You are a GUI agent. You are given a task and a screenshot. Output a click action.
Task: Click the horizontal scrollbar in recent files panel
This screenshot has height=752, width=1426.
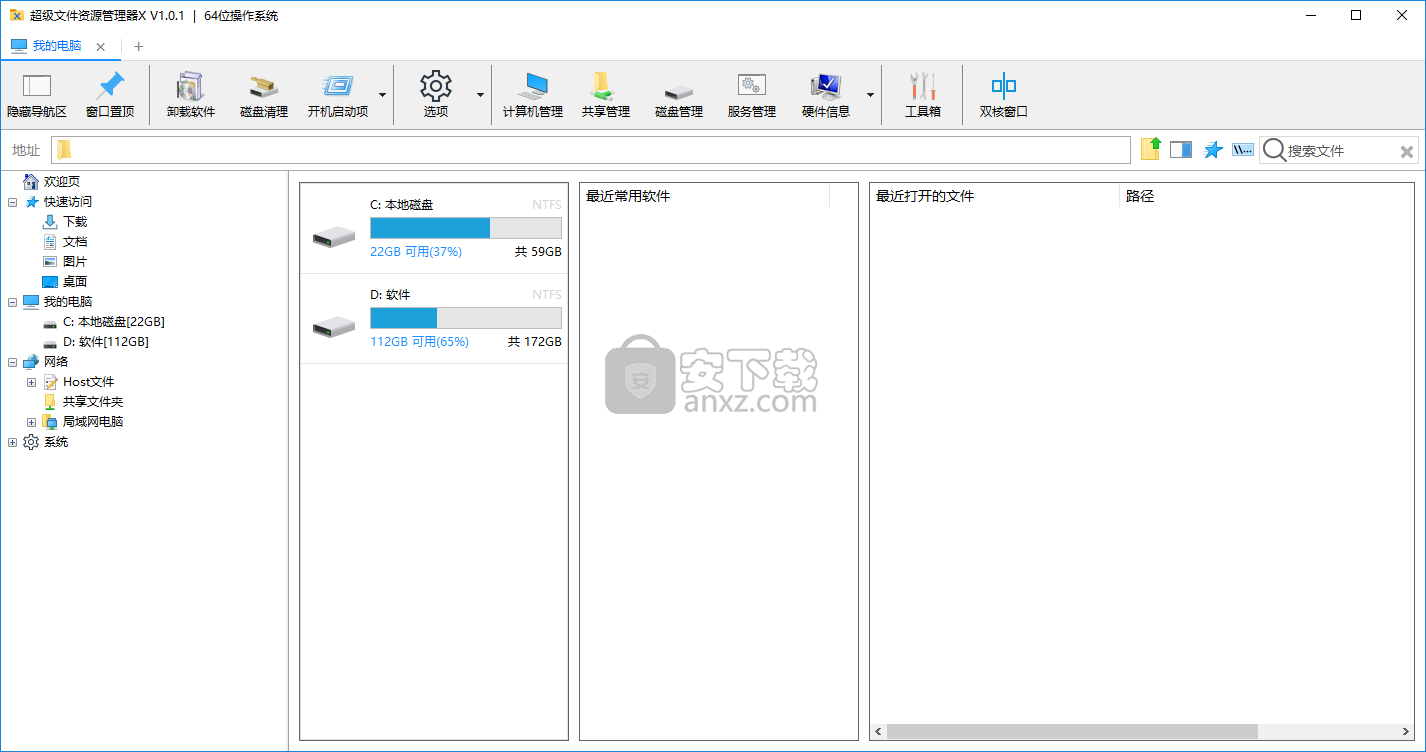tap(1071, 732)
